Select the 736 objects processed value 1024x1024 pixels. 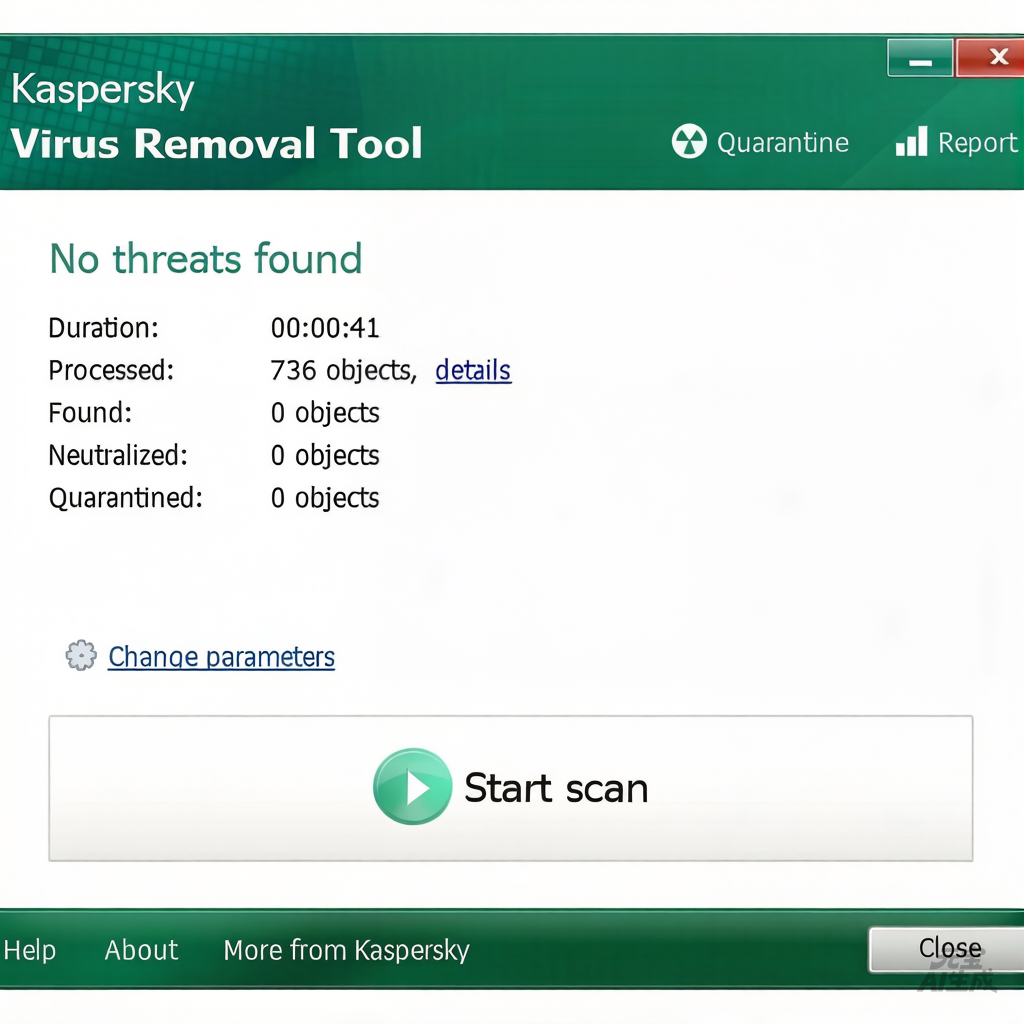pos(344,370)
